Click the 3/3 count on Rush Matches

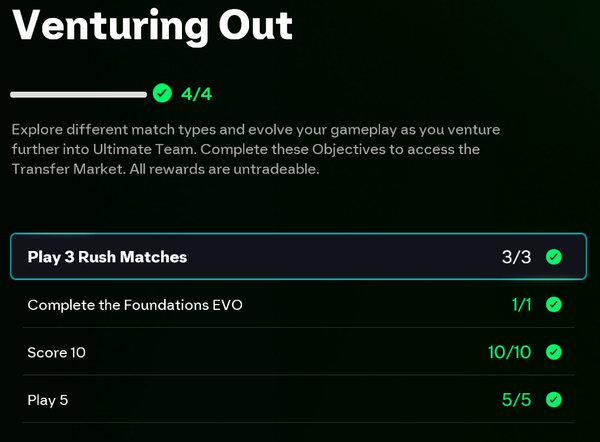[517, 257]
